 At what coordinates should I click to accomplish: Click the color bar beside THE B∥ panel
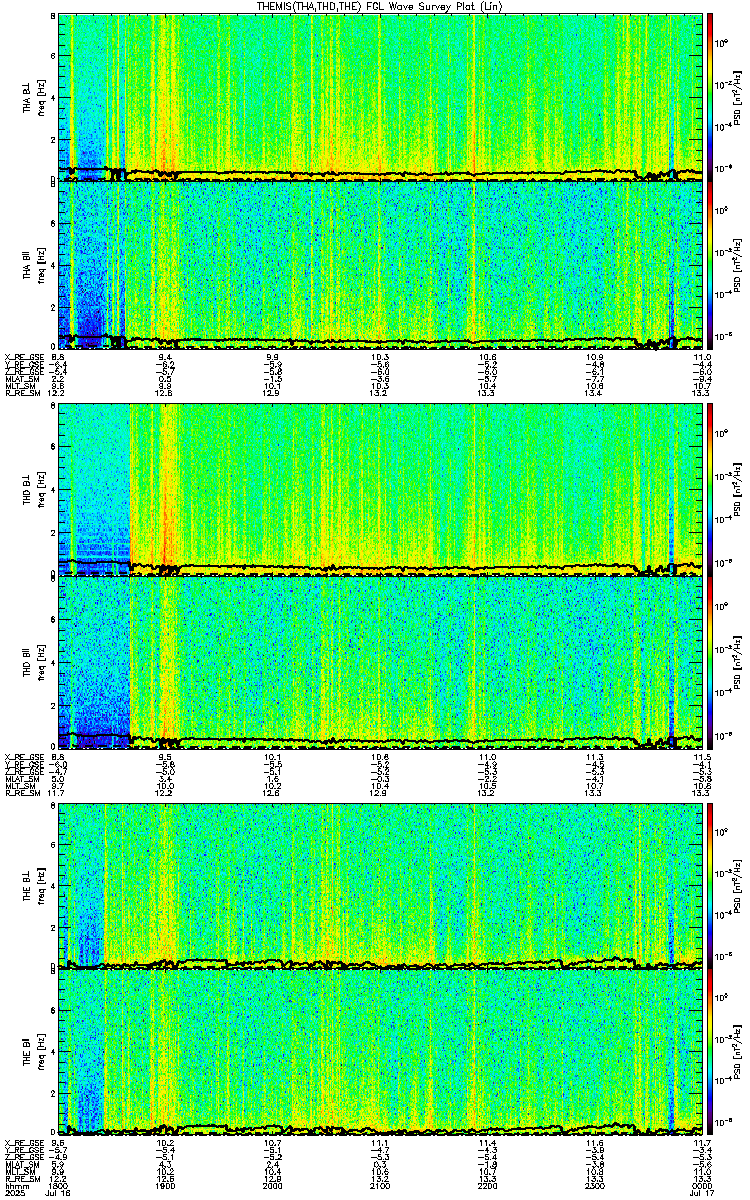711,1052
